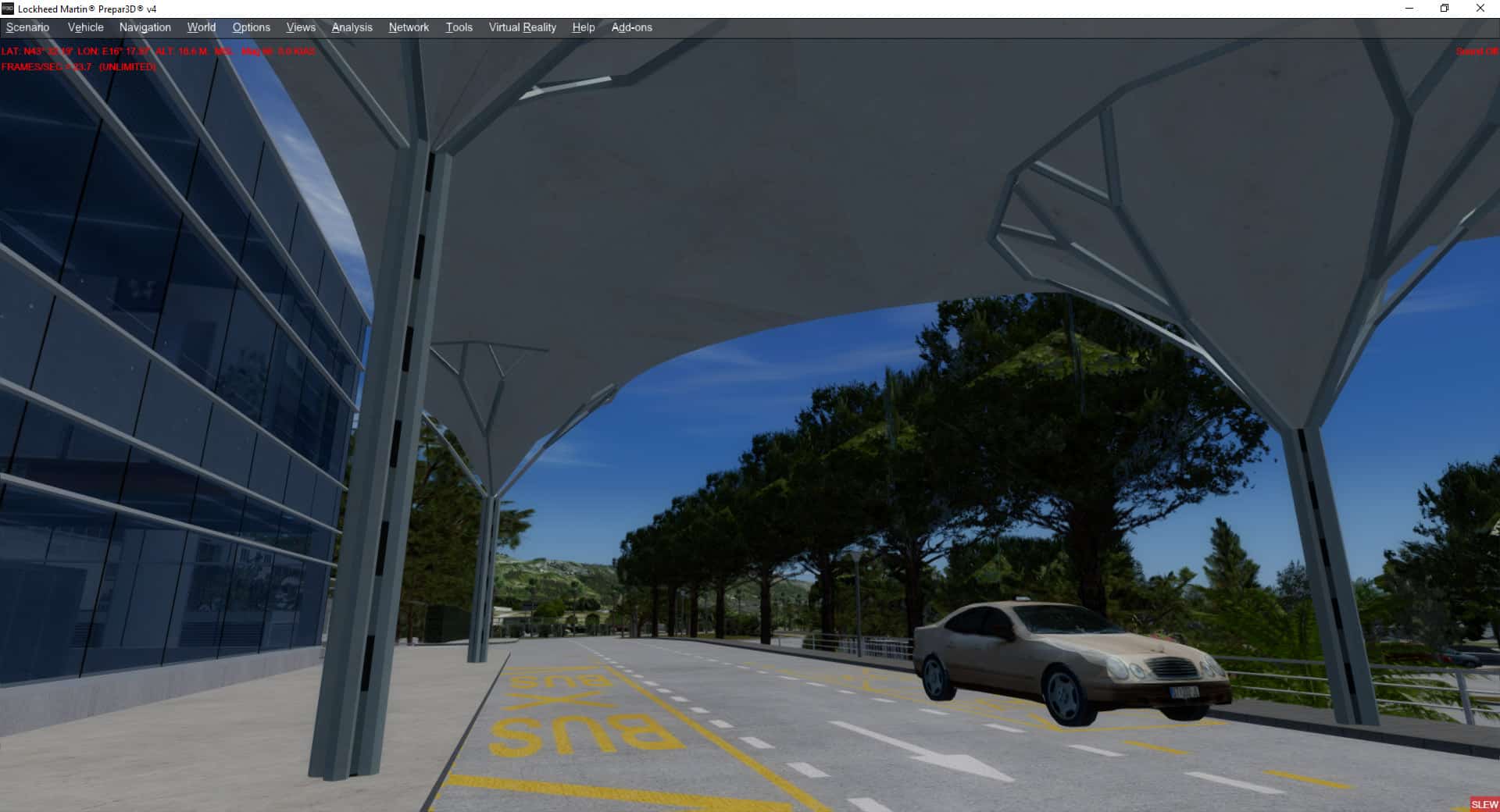Restore down the Prepar3D window
The width and height of the screenshot is (1500, 812).
coord(1445,9)
